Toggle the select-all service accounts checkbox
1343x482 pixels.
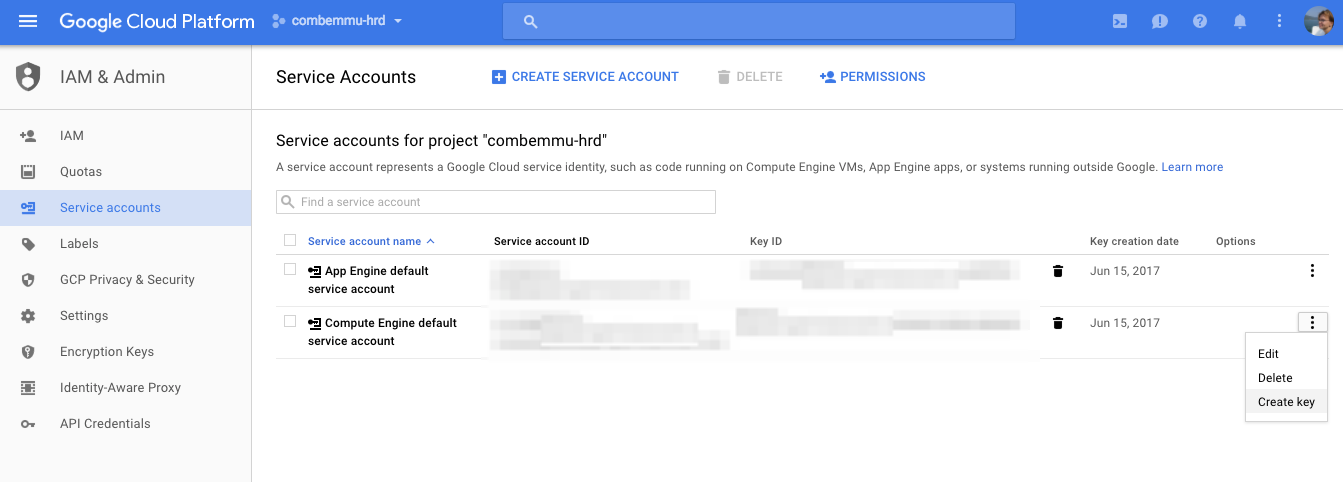click(290, 240)
